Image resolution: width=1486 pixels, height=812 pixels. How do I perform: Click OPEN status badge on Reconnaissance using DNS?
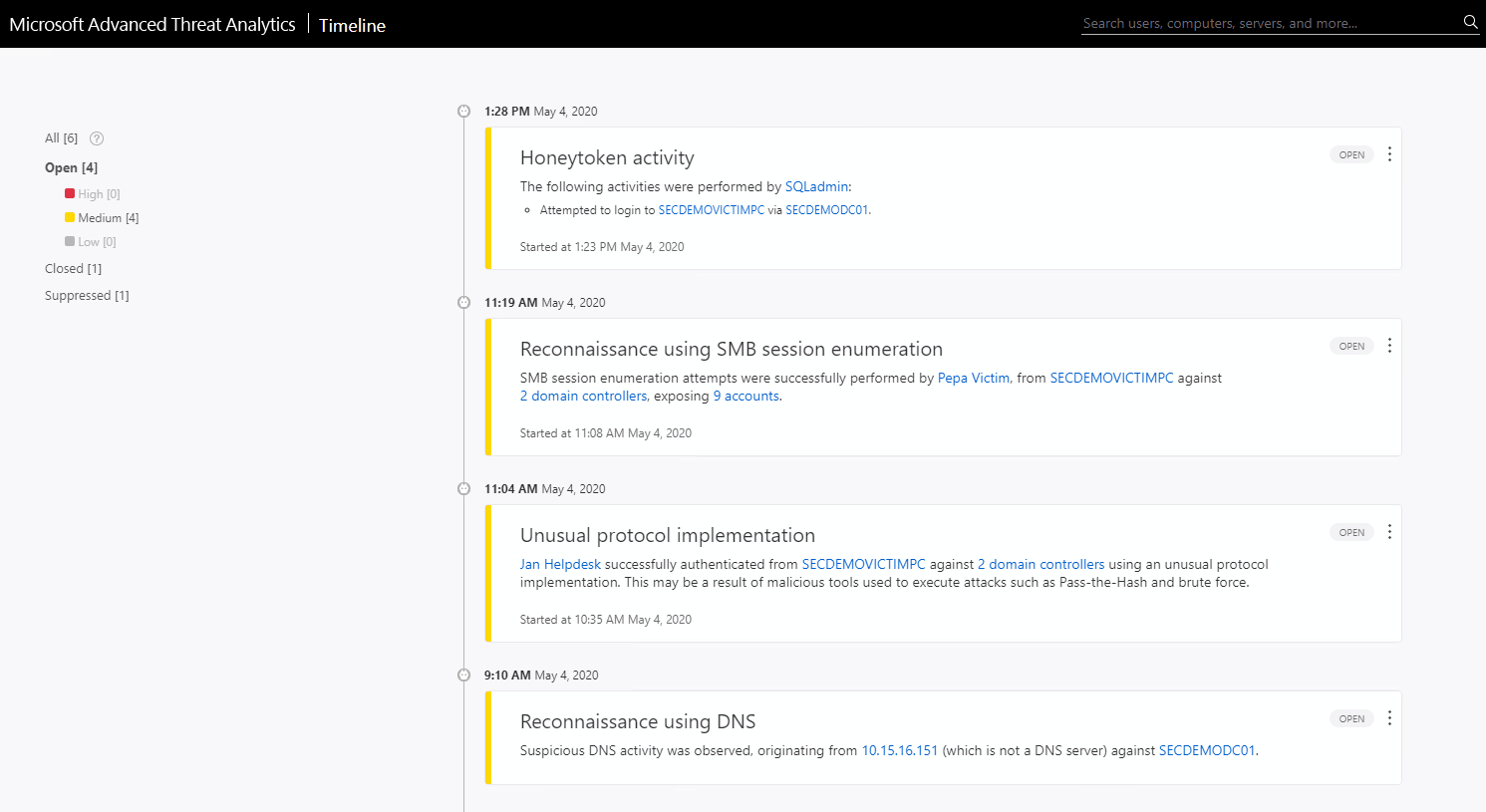(x=1351, y=718)
